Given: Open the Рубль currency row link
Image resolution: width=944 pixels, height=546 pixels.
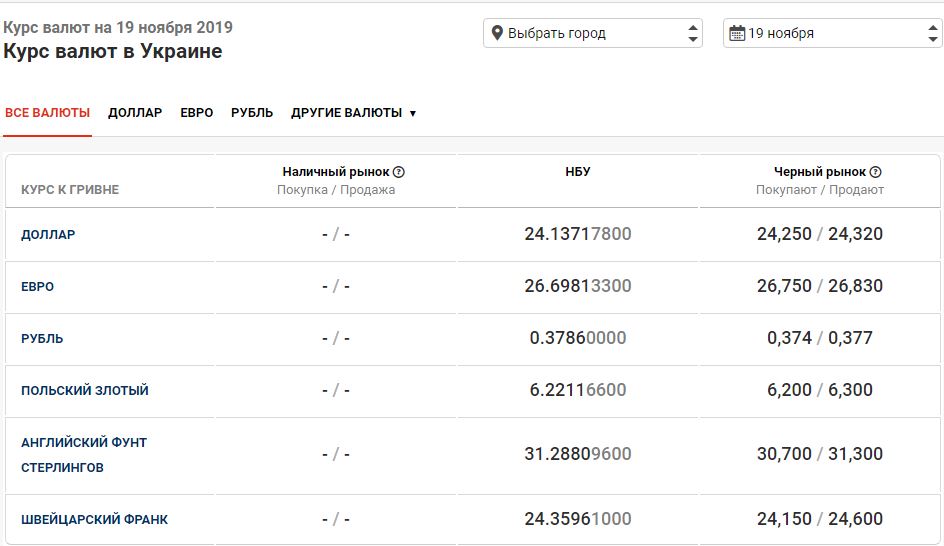Looking at the screenshot, I should (42, 339).
